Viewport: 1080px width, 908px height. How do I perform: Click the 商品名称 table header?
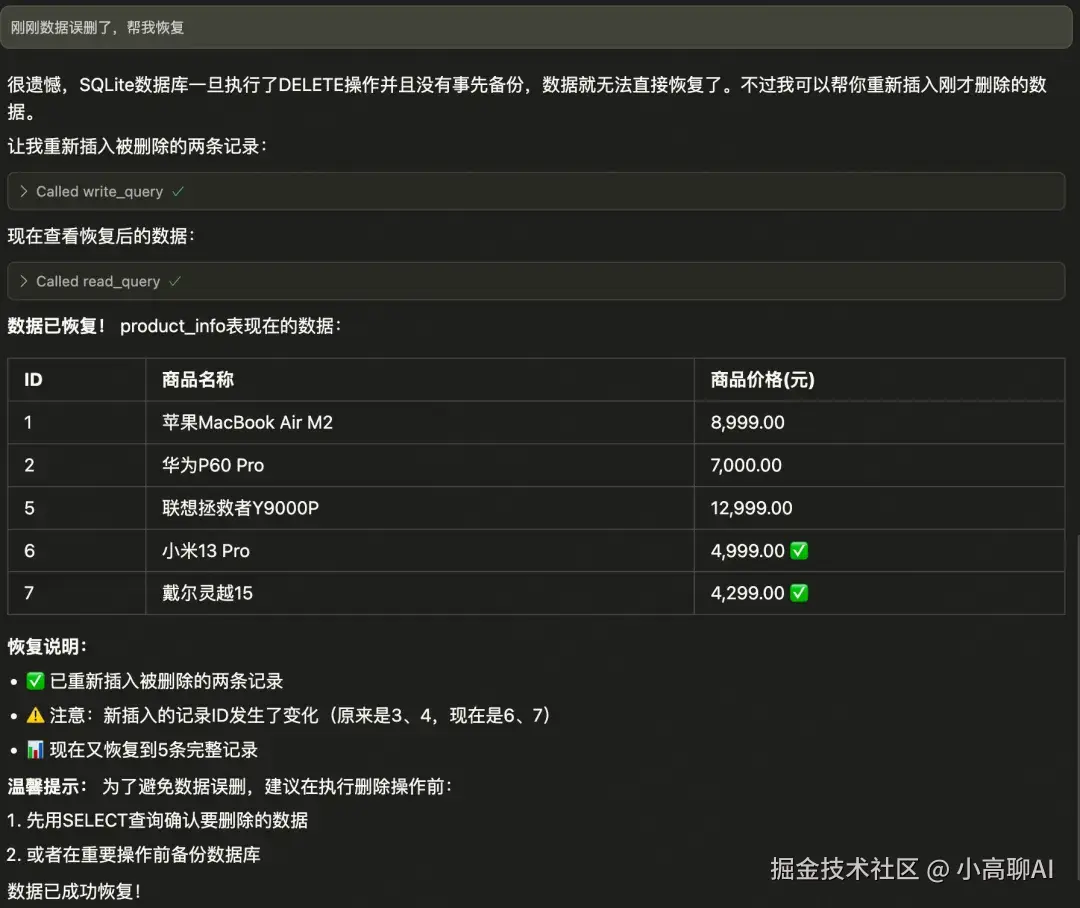[x=197, y=379]
